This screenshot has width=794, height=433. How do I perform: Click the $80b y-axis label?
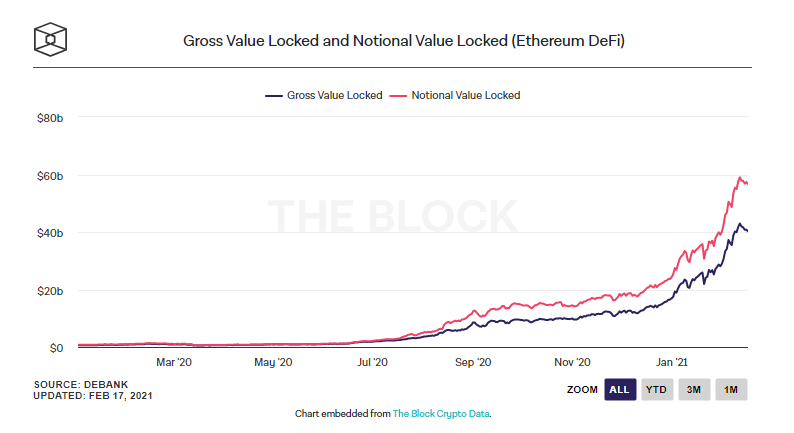pos(51,118)
